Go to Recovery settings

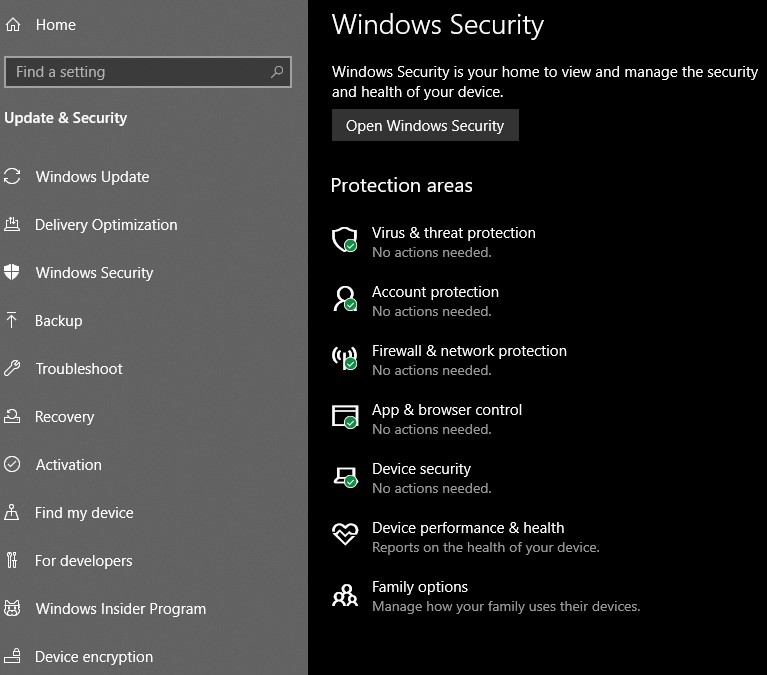pyautogui.click(x=65, y=416)
